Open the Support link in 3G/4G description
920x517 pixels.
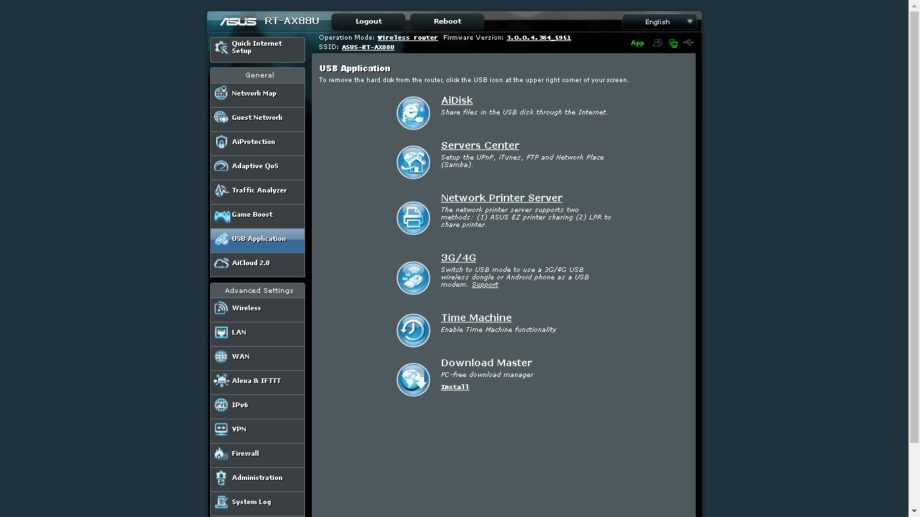click(x=485, y=285)
